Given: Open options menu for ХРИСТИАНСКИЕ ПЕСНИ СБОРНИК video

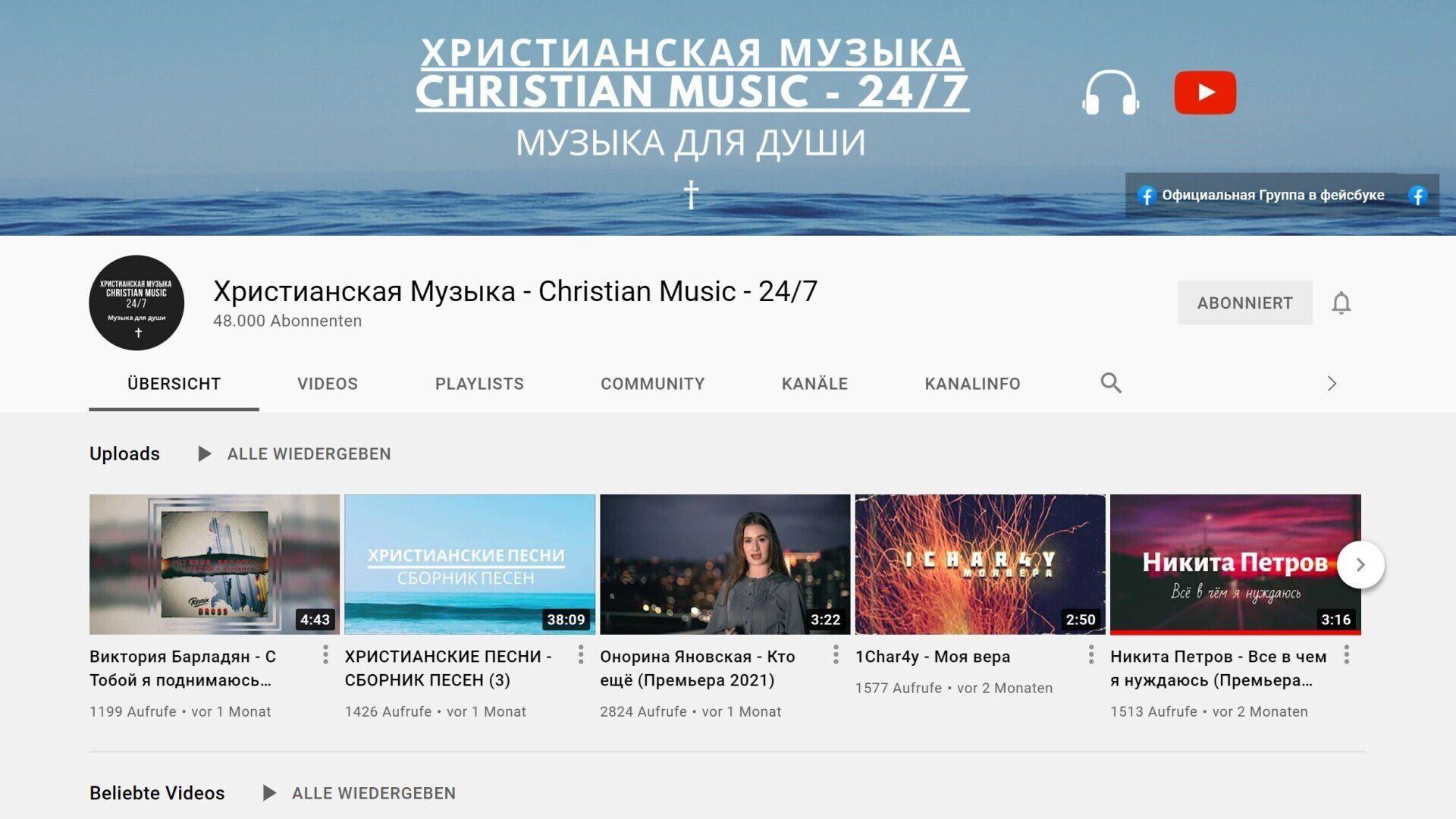Looking at the screenshot, I should tap(581, 654).
